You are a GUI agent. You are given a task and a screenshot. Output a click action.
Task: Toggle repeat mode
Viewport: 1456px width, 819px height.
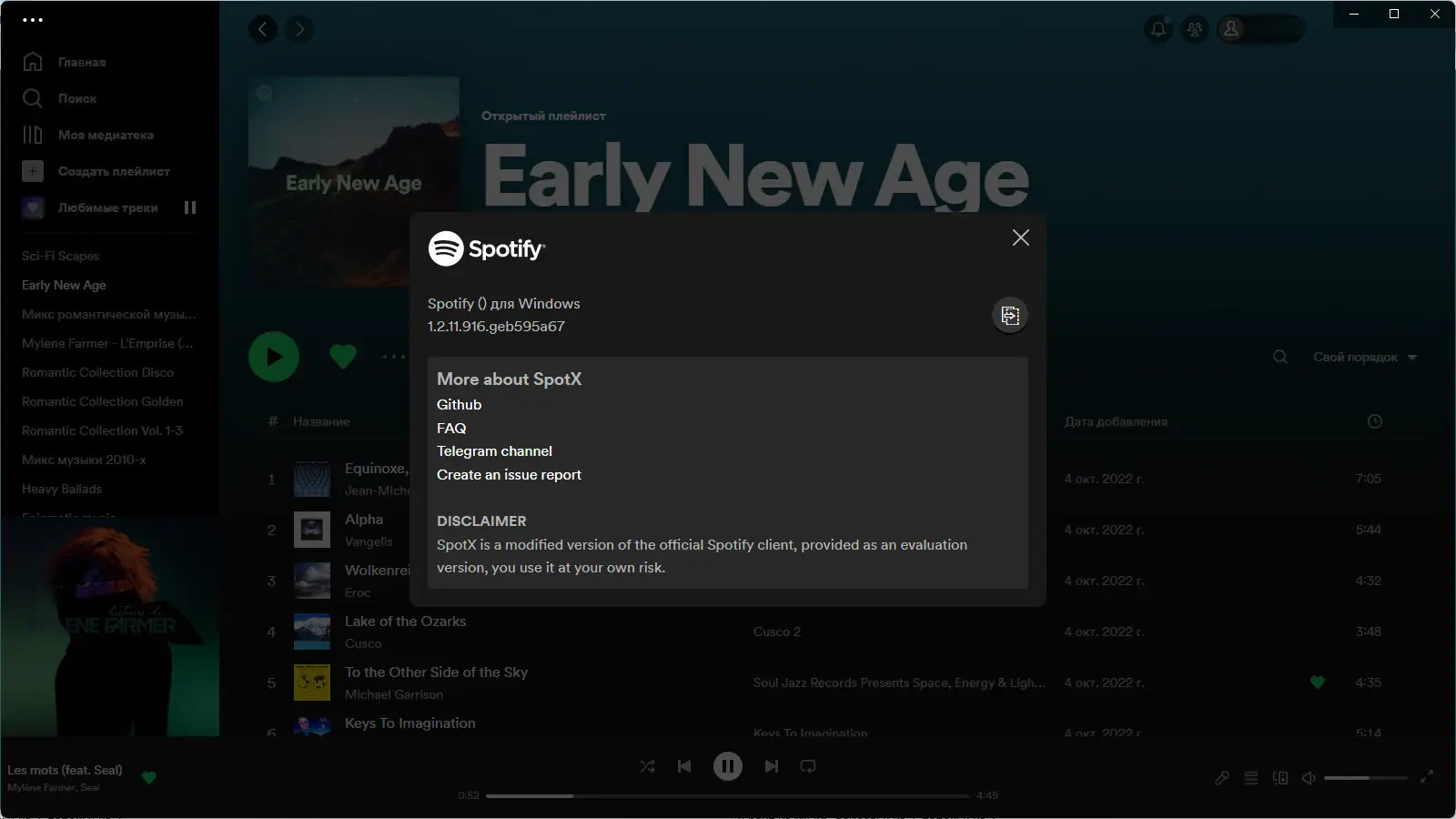pos(808,766)
